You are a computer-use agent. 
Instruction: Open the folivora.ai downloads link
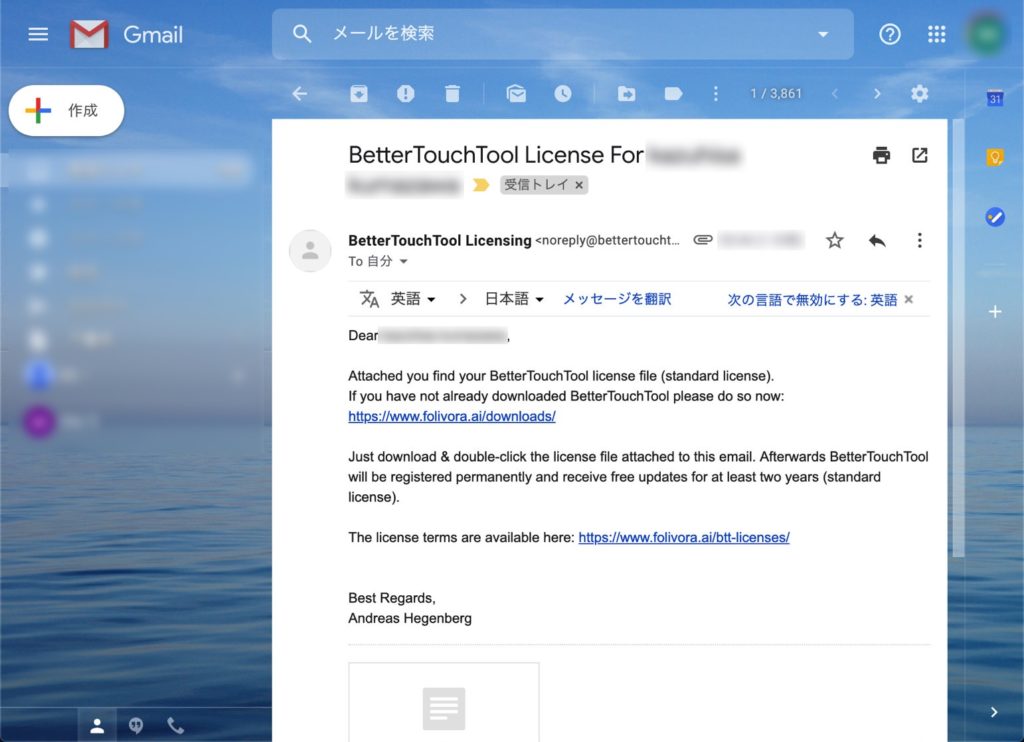pos(452,416)
